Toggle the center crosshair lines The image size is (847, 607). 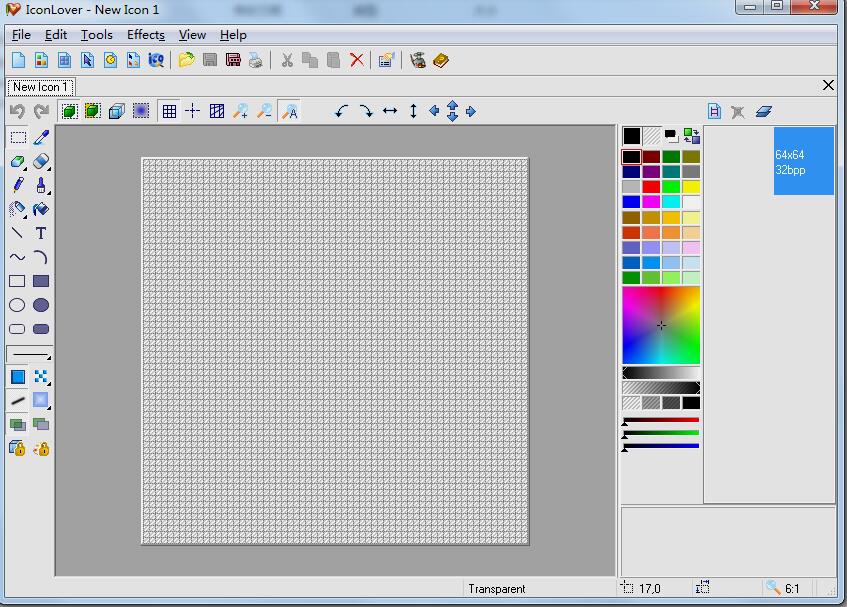(x=192, y=112)
